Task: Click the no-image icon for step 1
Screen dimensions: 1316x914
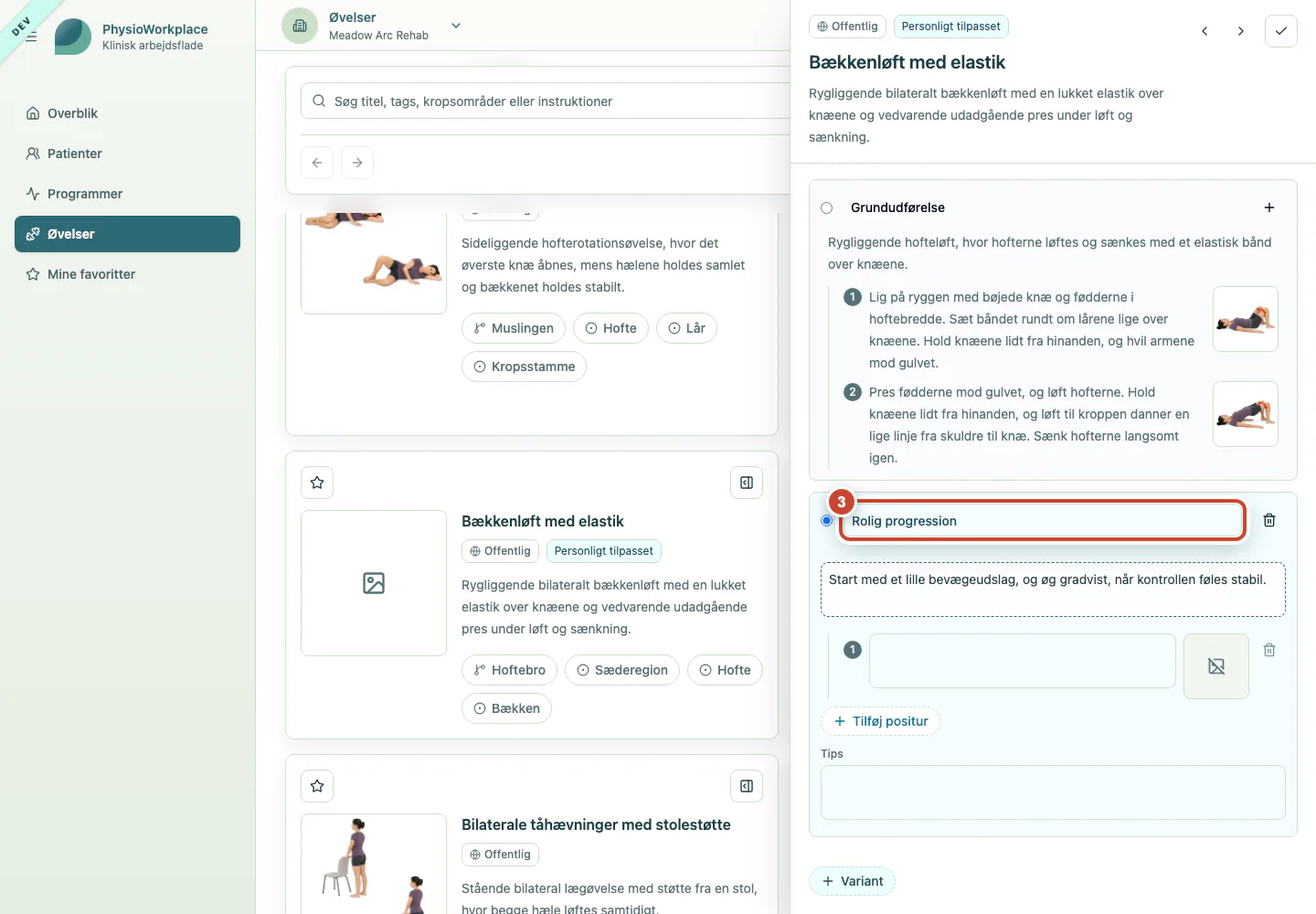Action: (1216, 666)
